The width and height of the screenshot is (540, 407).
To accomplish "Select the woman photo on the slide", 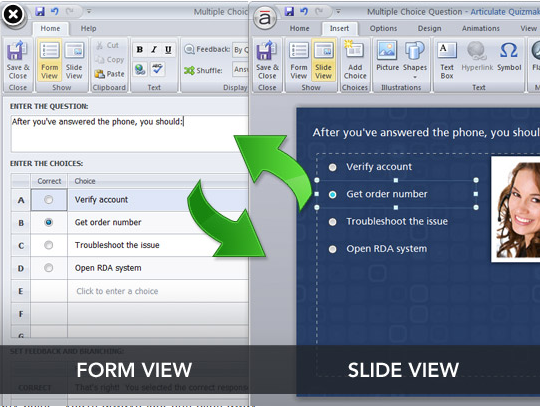I will coord(516,209).
